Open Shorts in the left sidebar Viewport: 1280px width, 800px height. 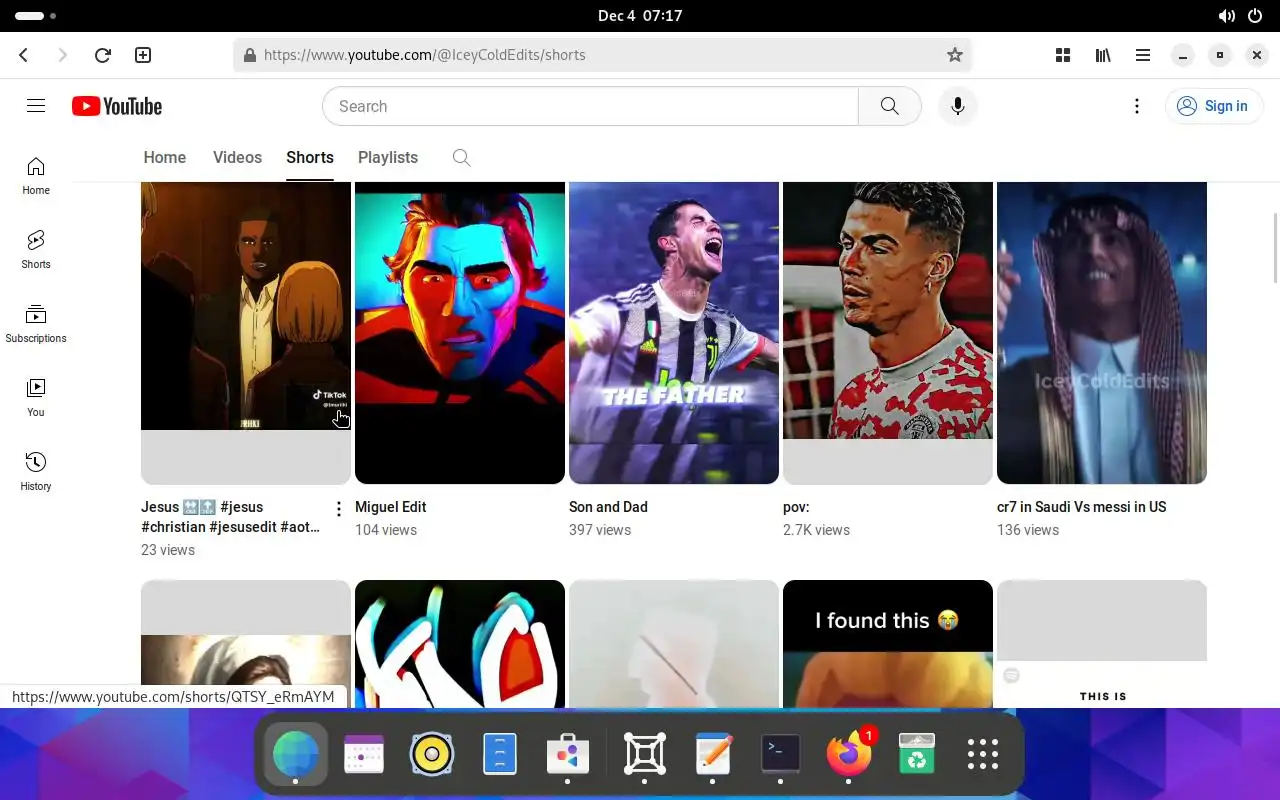pos(36,249)
